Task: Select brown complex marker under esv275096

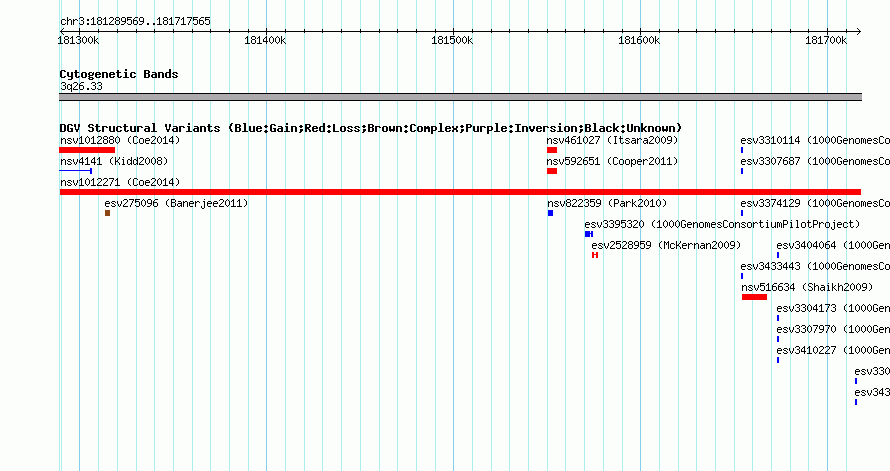Action: click(107, 213)
